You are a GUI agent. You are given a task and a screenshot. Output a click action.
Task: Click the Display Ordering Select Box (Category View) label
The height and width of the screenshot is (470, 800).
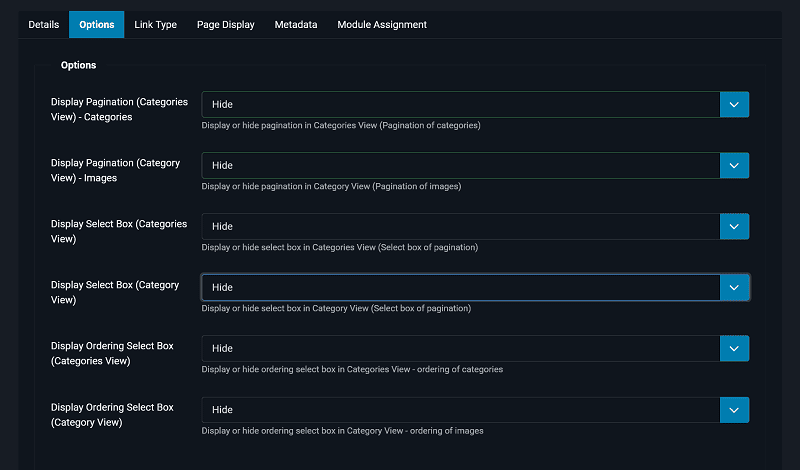pyautogui.click(x=112, y=414)
